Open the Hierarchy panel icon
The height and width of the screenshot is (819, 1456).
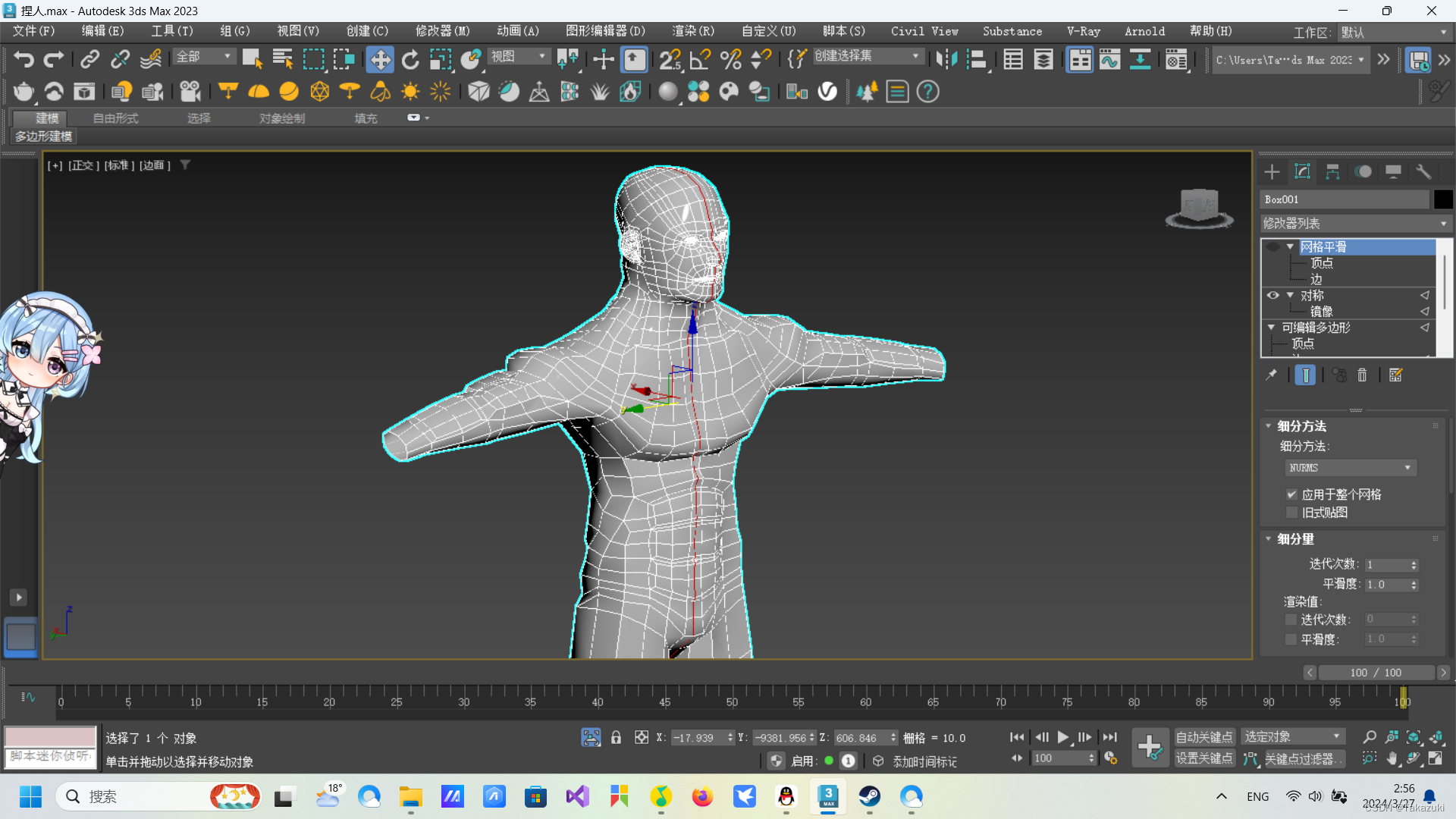(1332, 172)
